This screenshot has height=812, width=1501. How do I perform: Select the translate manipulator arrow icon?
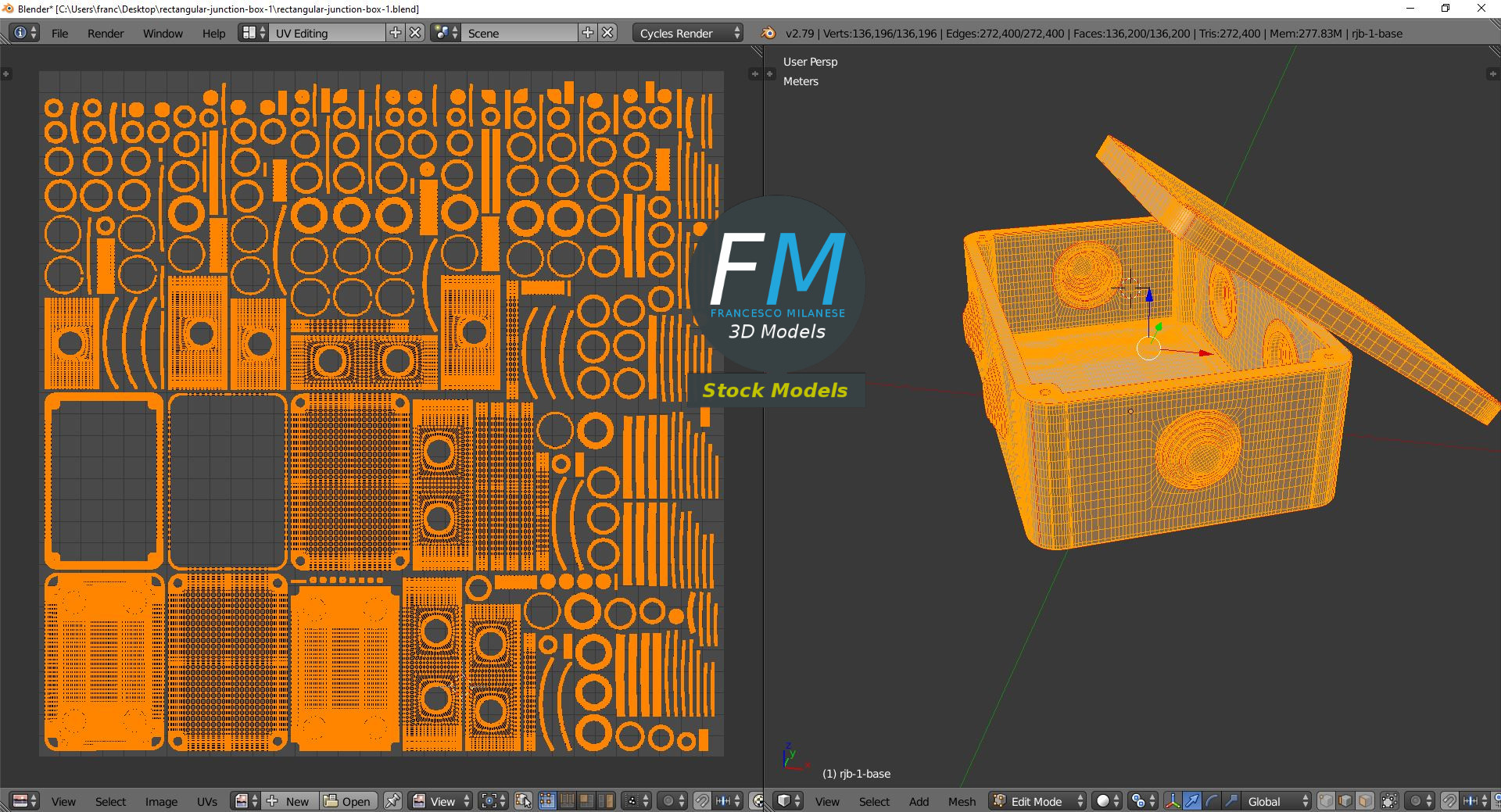[x=1192, y=801]
